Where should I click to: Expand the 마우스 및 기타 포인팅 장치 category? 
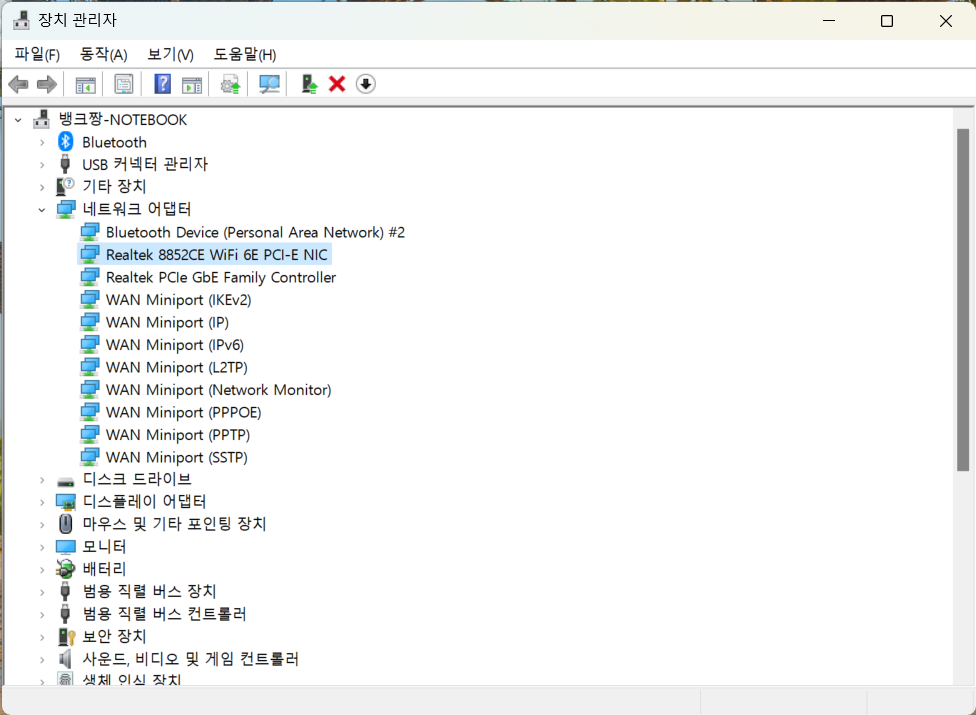coord(42,525)
